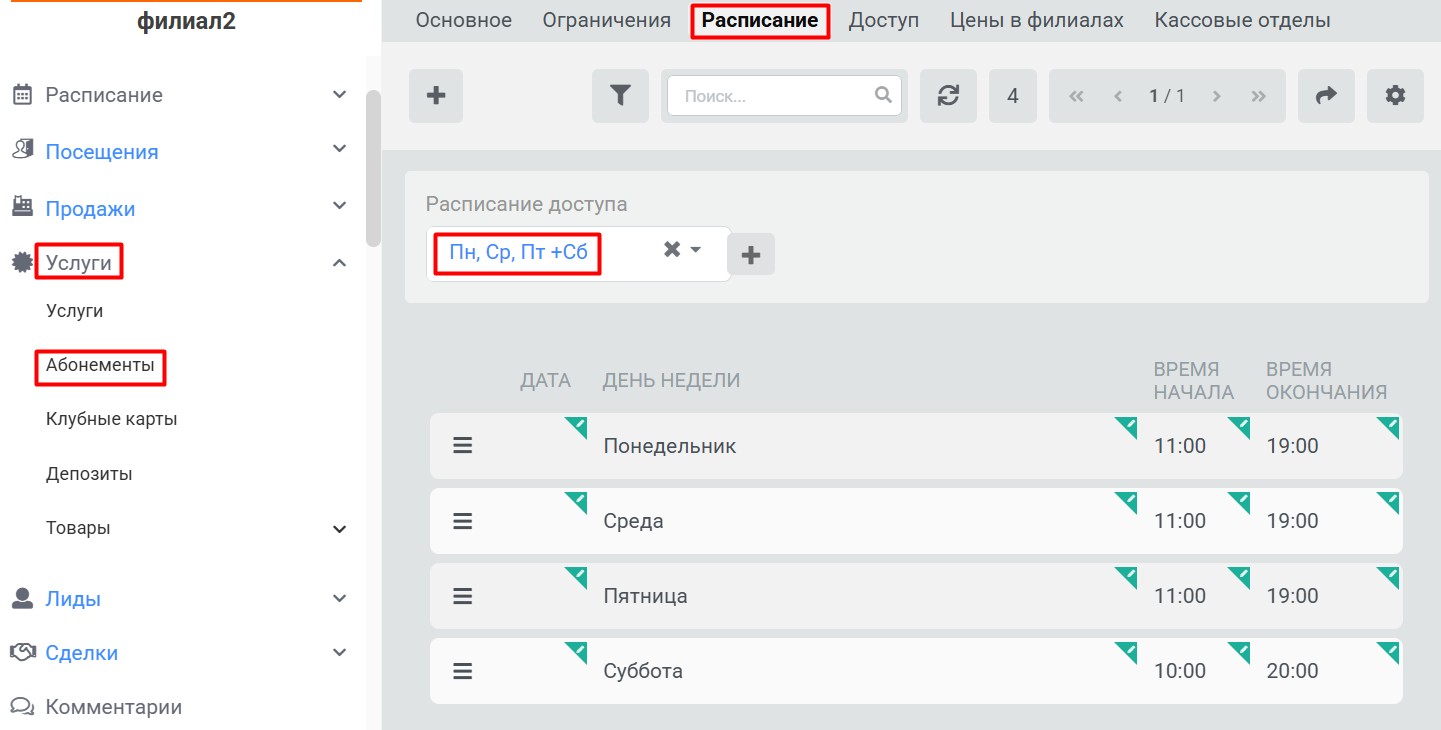Expand the Посещения sidebar section
Viewport: 1441px width, 730px height.
[x=340, y=149]
